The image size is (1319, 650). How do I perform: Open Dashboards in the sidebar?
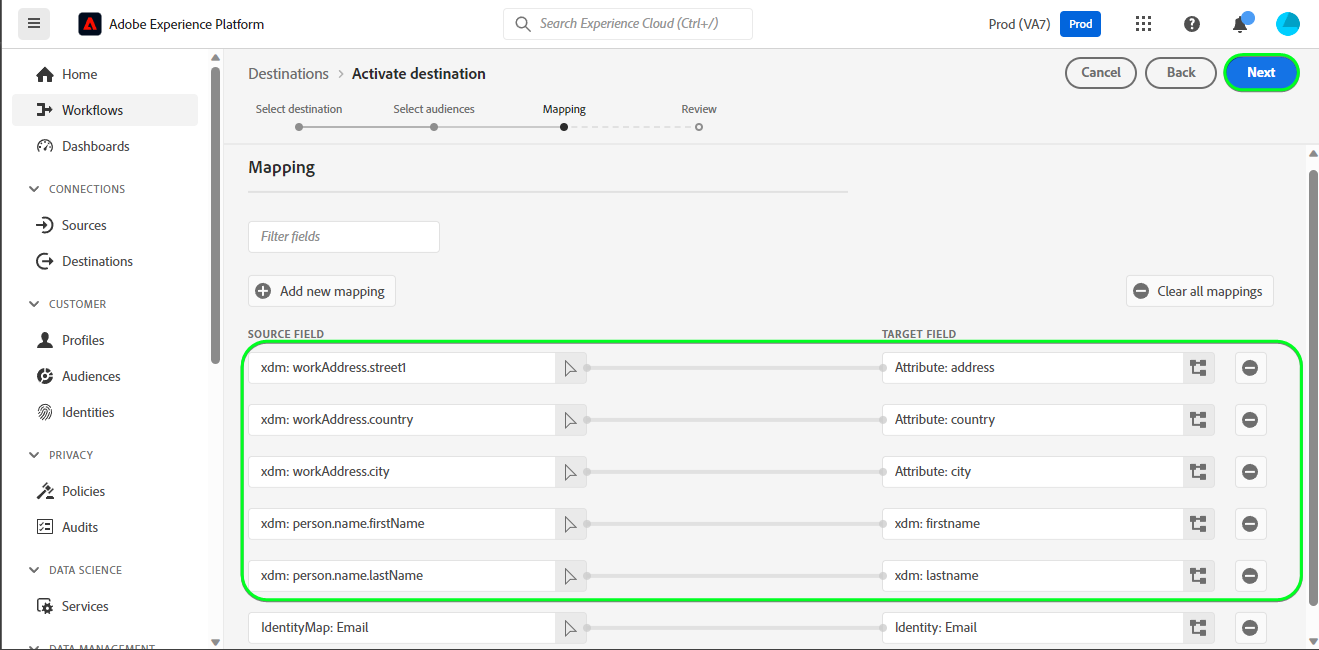click(x=105, y=146)
